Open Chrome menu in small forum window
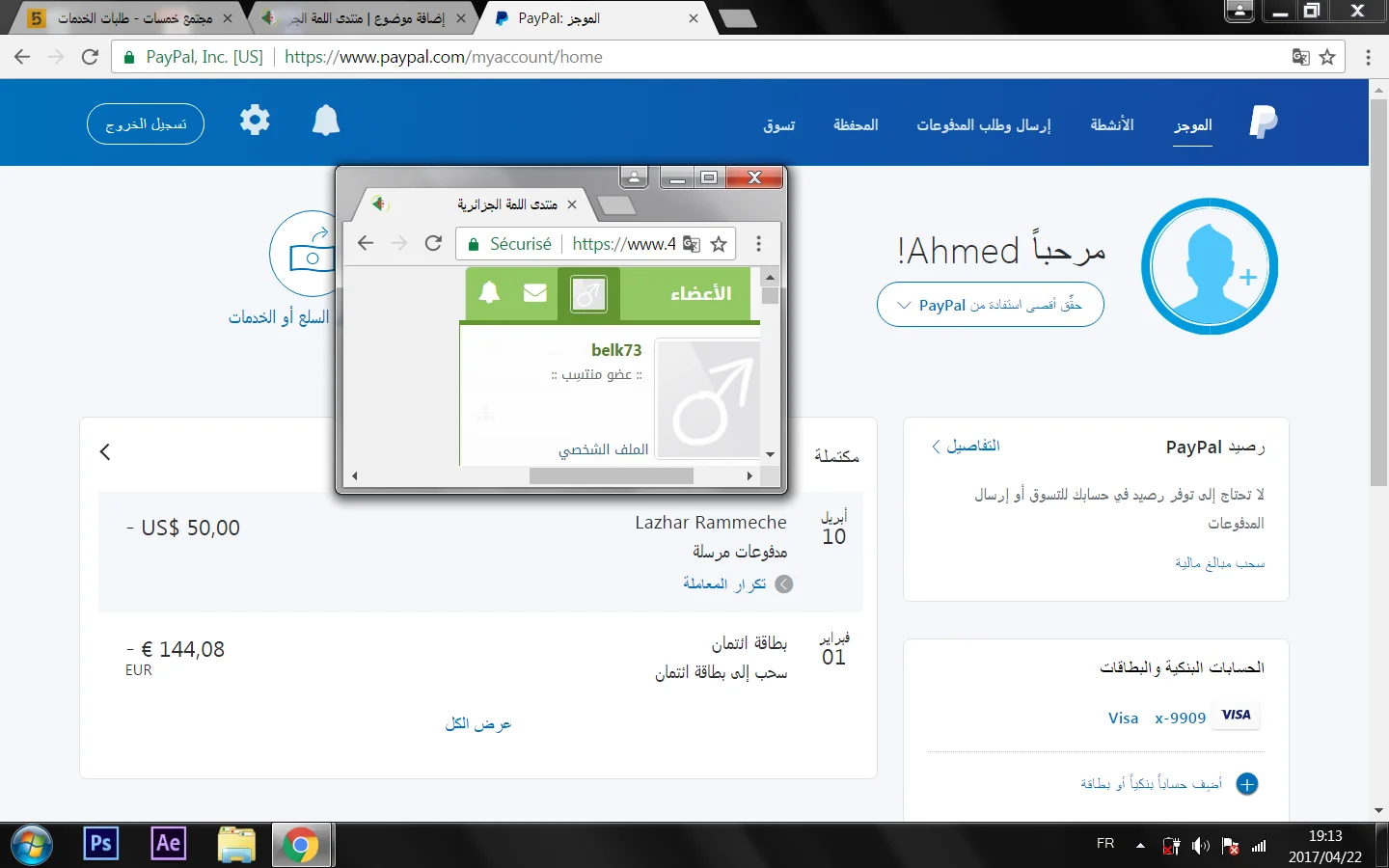The image size is (1389, 868). pos(759,243)
